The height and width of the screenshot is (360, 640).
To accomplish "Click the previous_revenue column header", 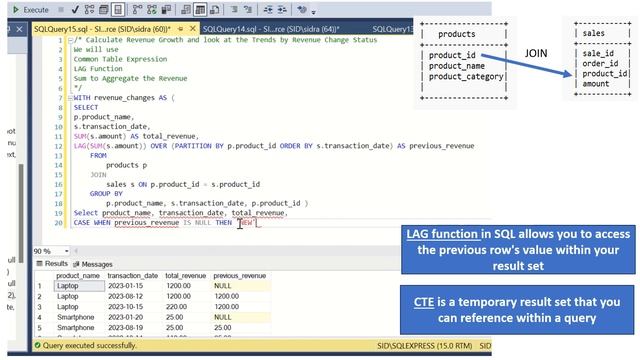I will (240, 276).
